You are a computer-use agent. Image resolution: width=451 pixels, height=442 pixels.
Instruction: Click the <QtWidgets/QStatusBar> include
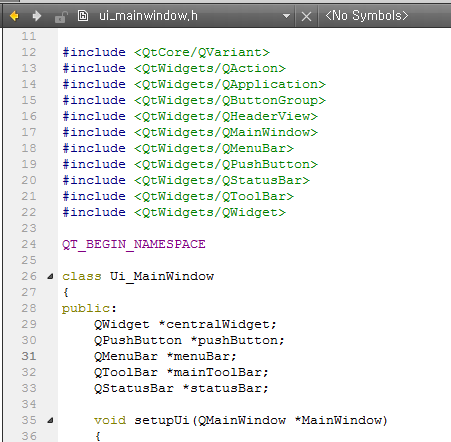click(x=222, y=180)
